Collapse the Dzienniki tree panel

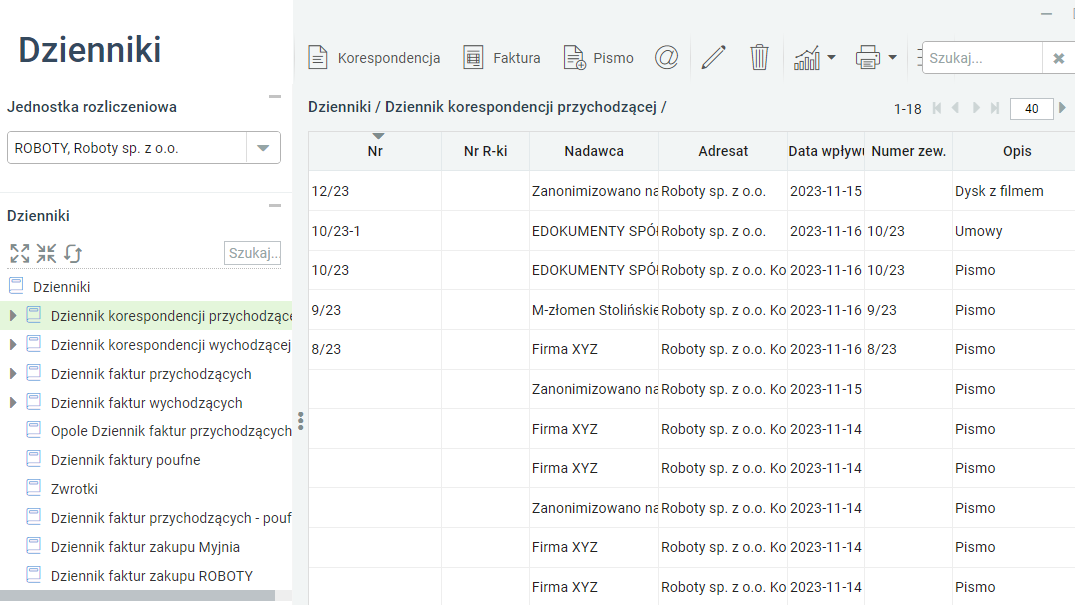tap(275, 205)
